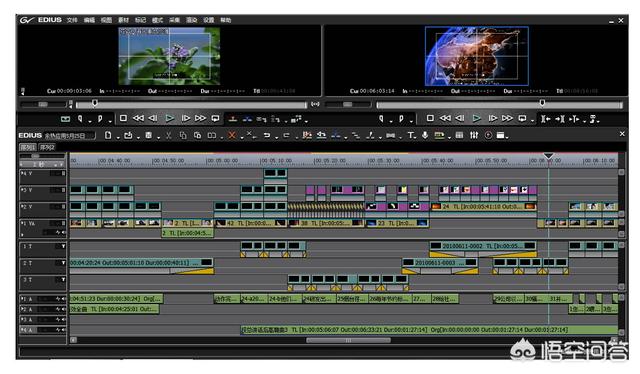
Task: Fast forward in right recorder monitor
Action: (x=507, y=118)
